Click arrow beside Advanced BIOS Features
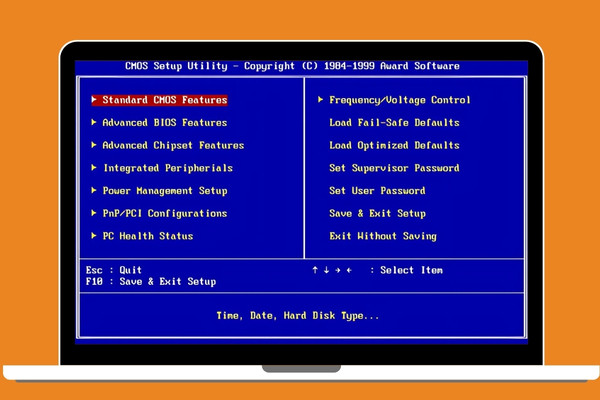Image resolution: width=600 pixels, height=400 pixels. 94,122
